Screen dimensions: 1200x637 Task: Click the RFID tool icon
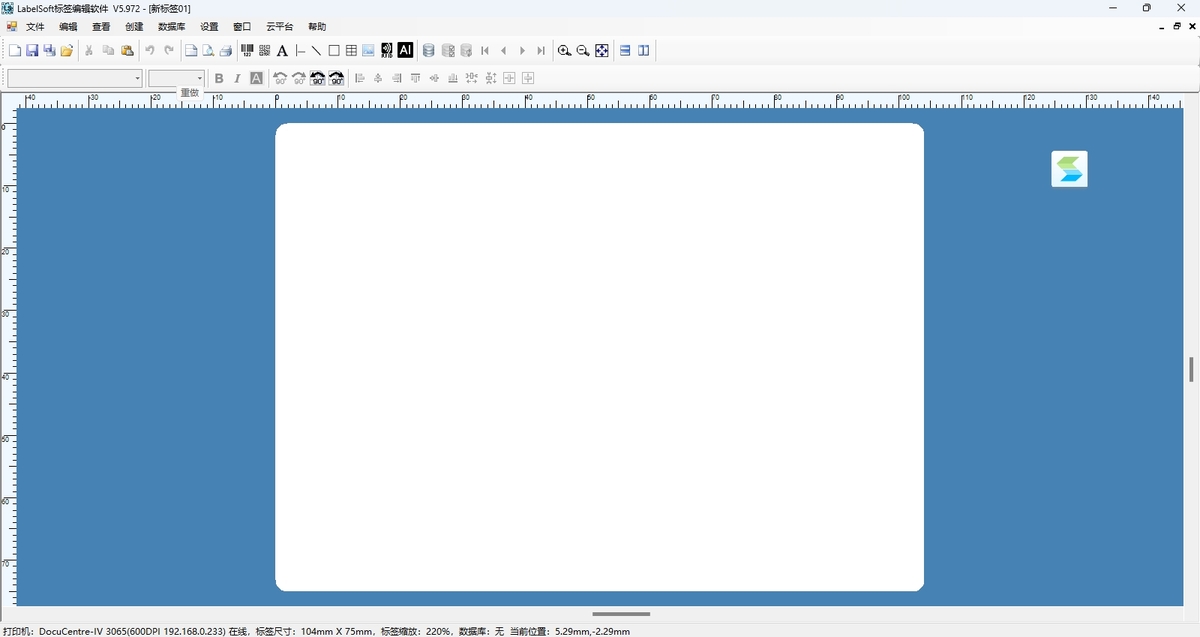387,50
